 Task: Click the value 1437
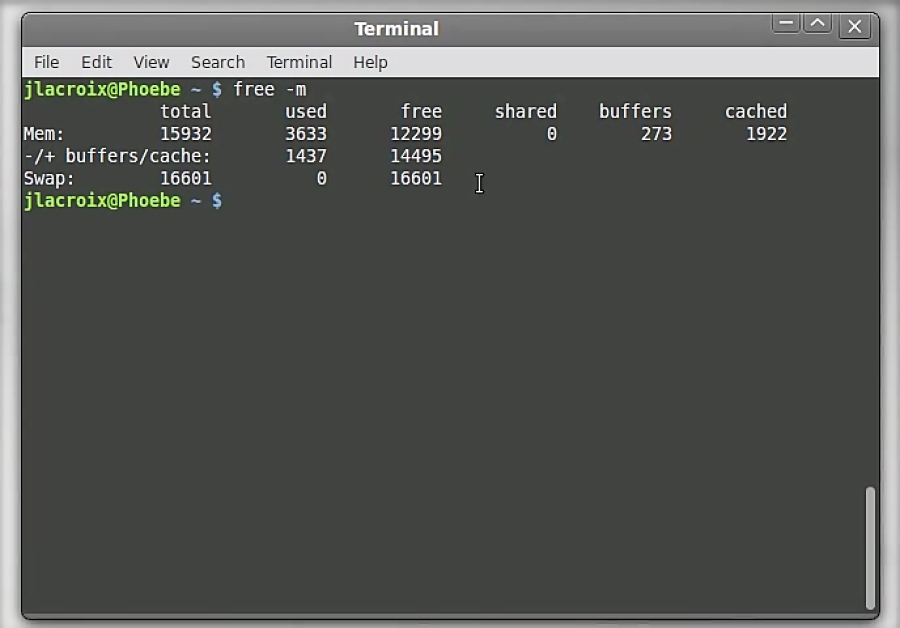(x=306, y=156)
